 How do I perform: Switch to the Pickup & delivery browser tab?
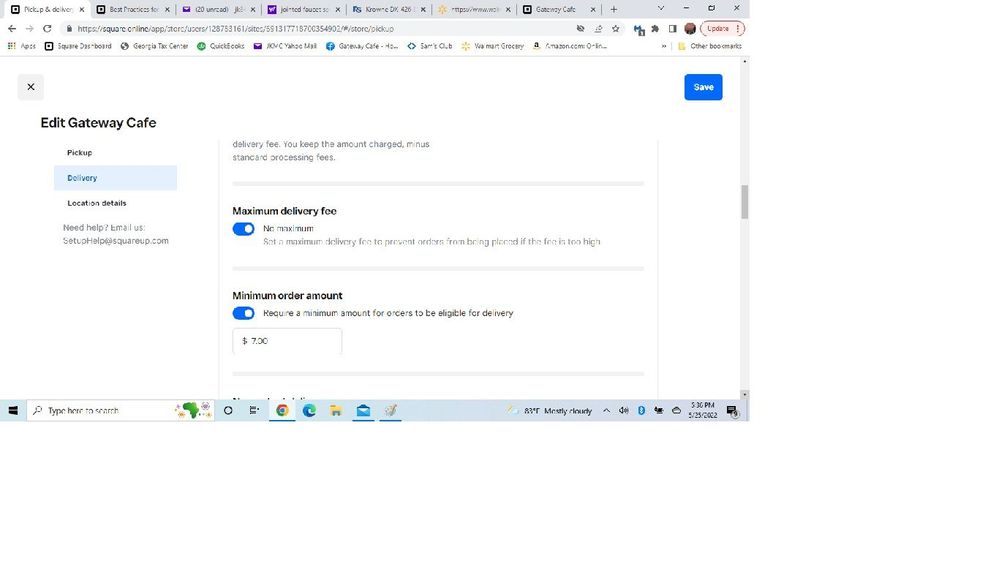[x=48, y=10]
